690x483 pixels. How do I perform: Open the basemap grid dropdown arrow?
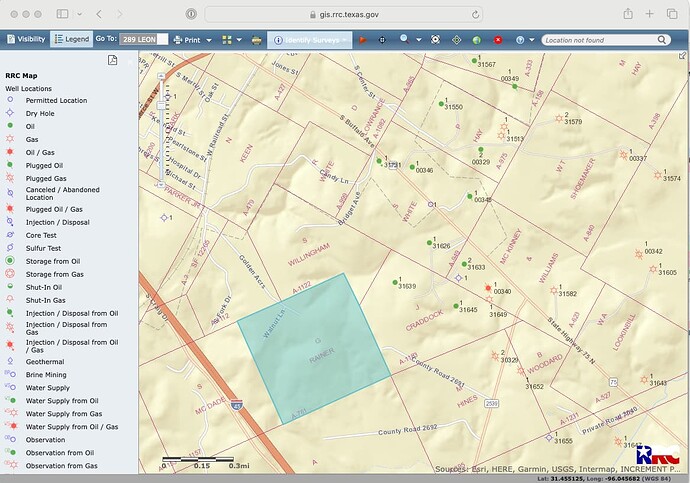click(x=239, y=40)
